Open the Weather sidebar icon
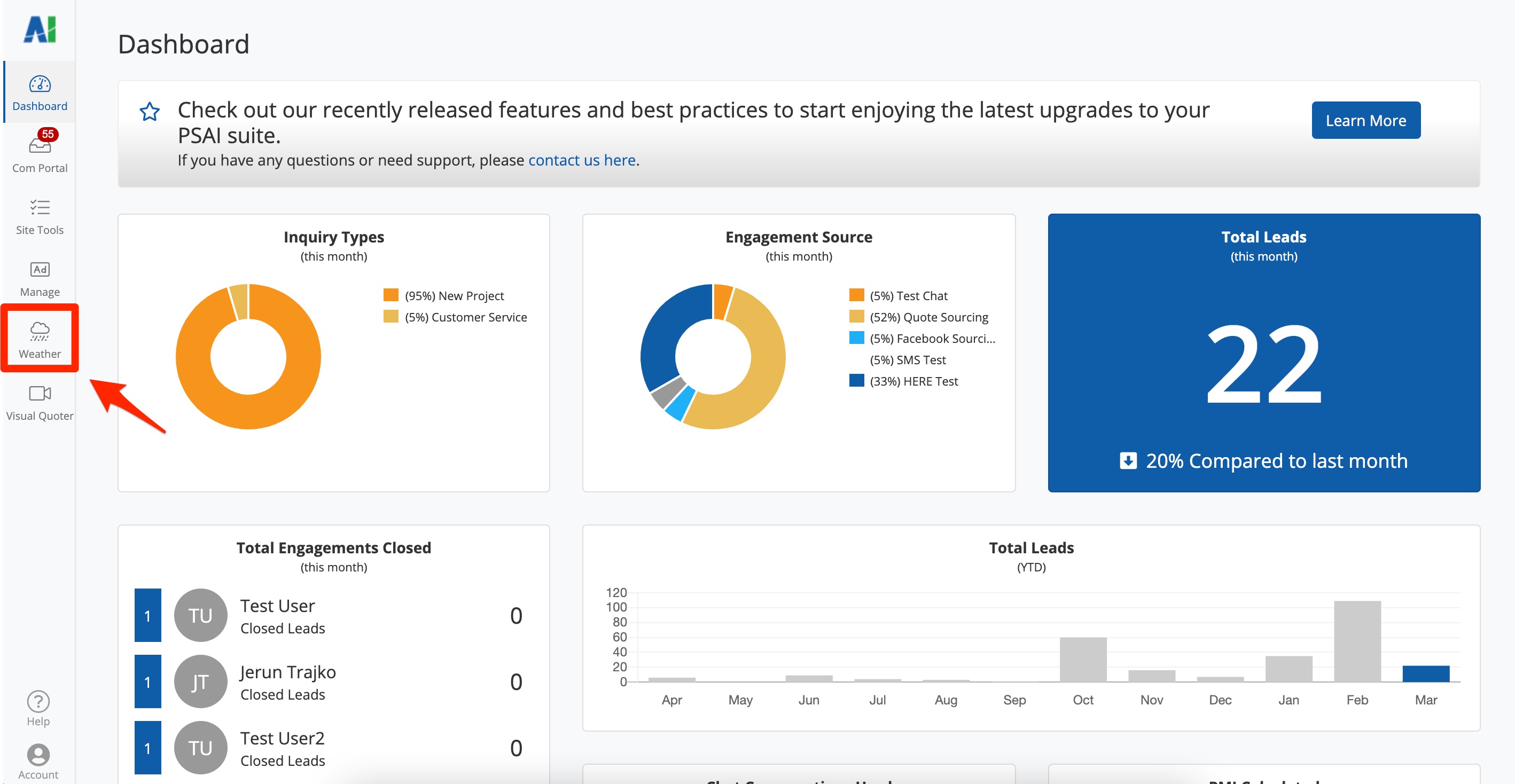 click(x=40, y=332)
